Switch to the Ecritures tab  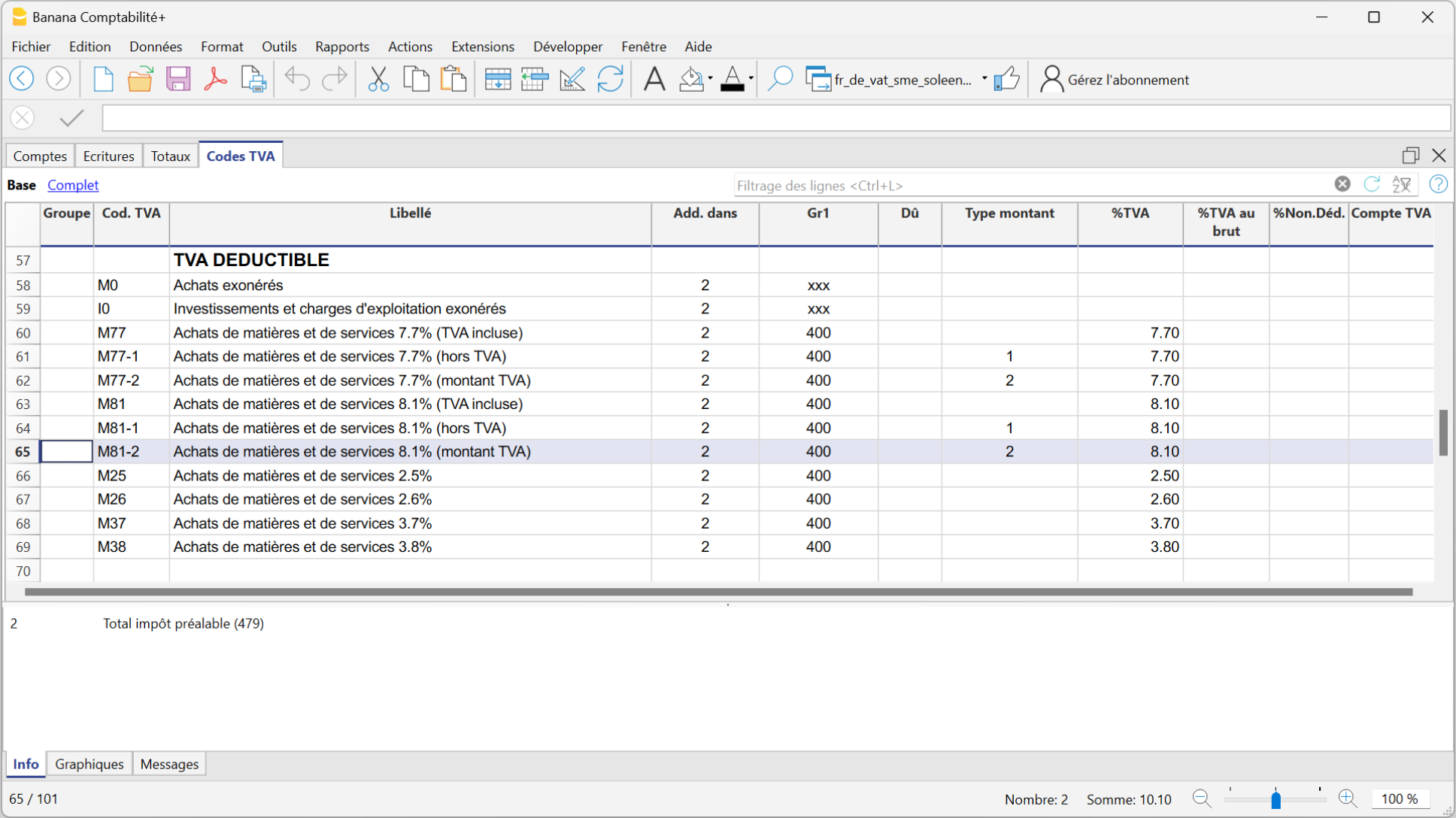point(108,156)
